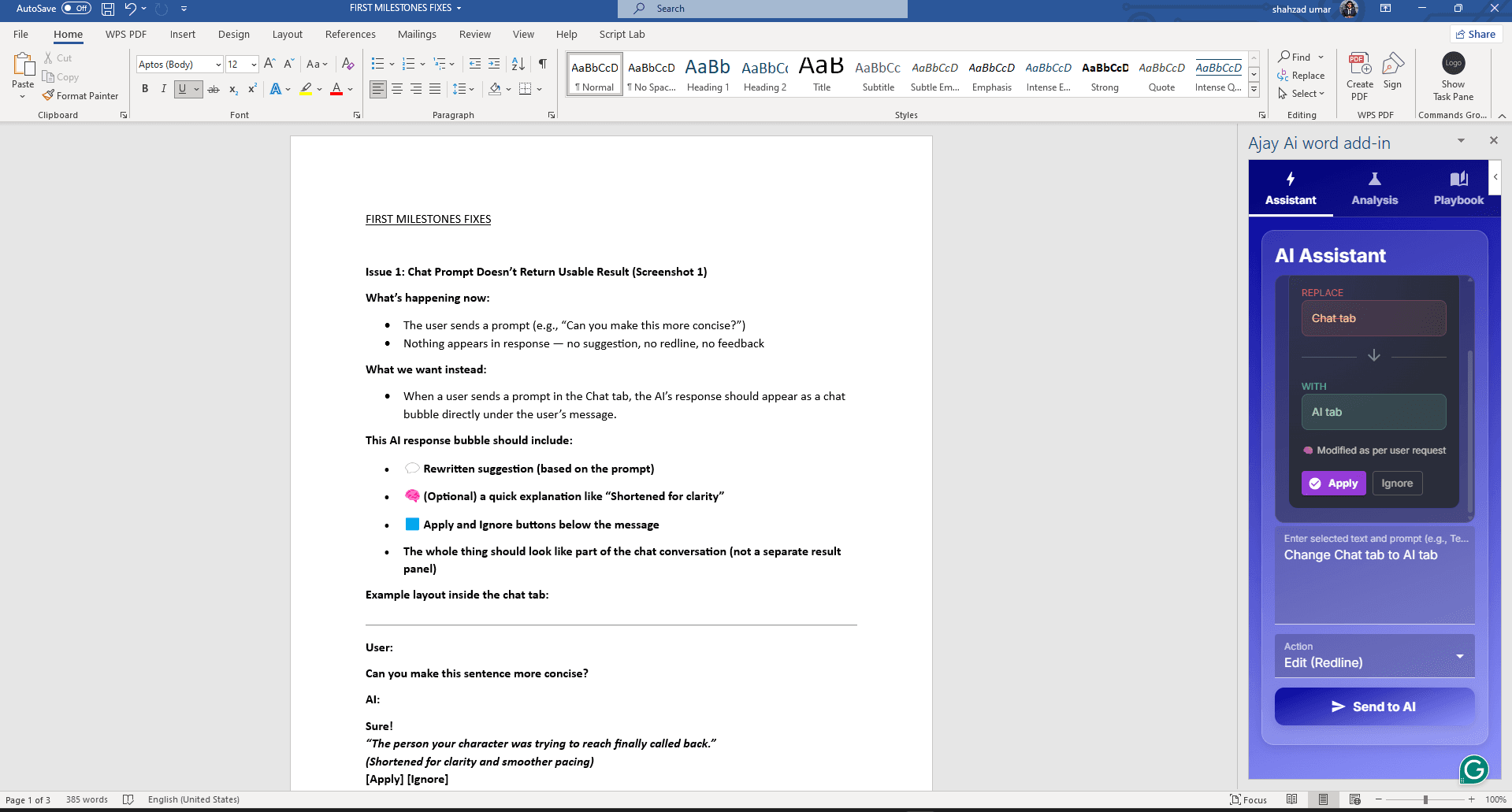Click the Sign icon in WPS PDF

click(x=1393, y=71)
